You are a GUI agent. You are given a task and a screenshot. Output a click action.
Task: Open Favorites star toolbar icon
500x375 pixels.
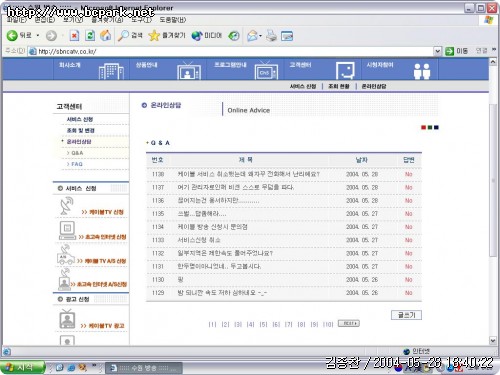154,36
